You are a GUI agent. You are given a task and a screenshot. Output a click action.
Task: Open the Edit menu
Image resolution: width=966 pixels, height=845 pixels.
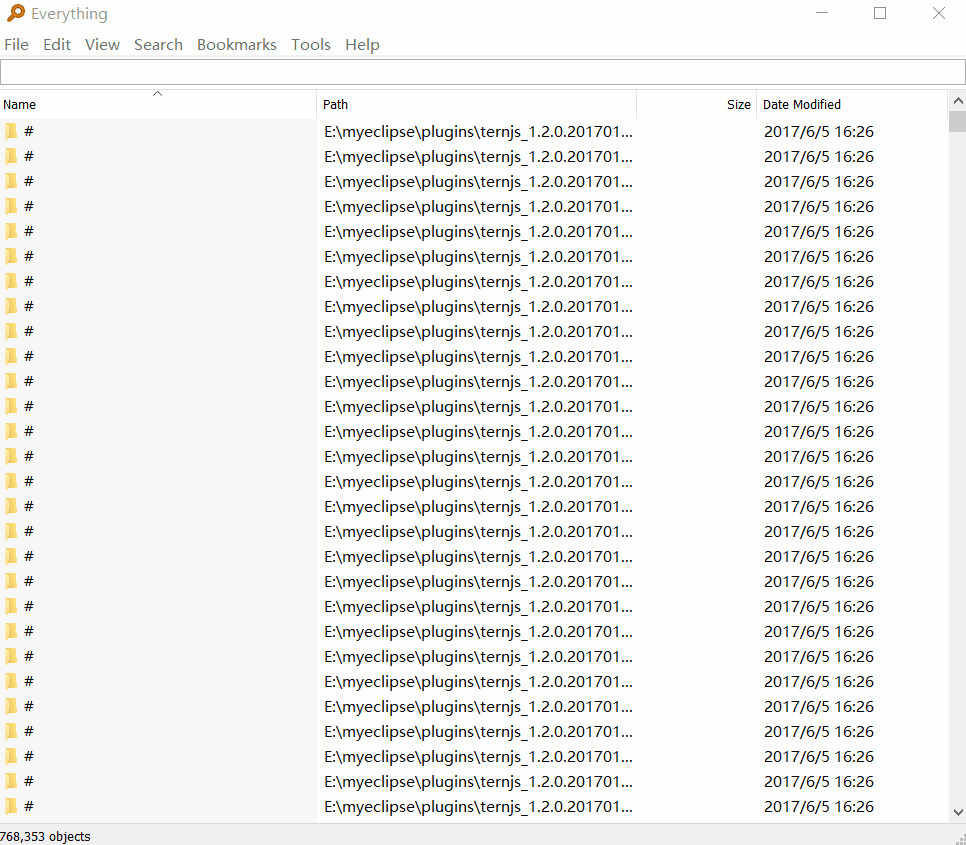click(57, 44)
